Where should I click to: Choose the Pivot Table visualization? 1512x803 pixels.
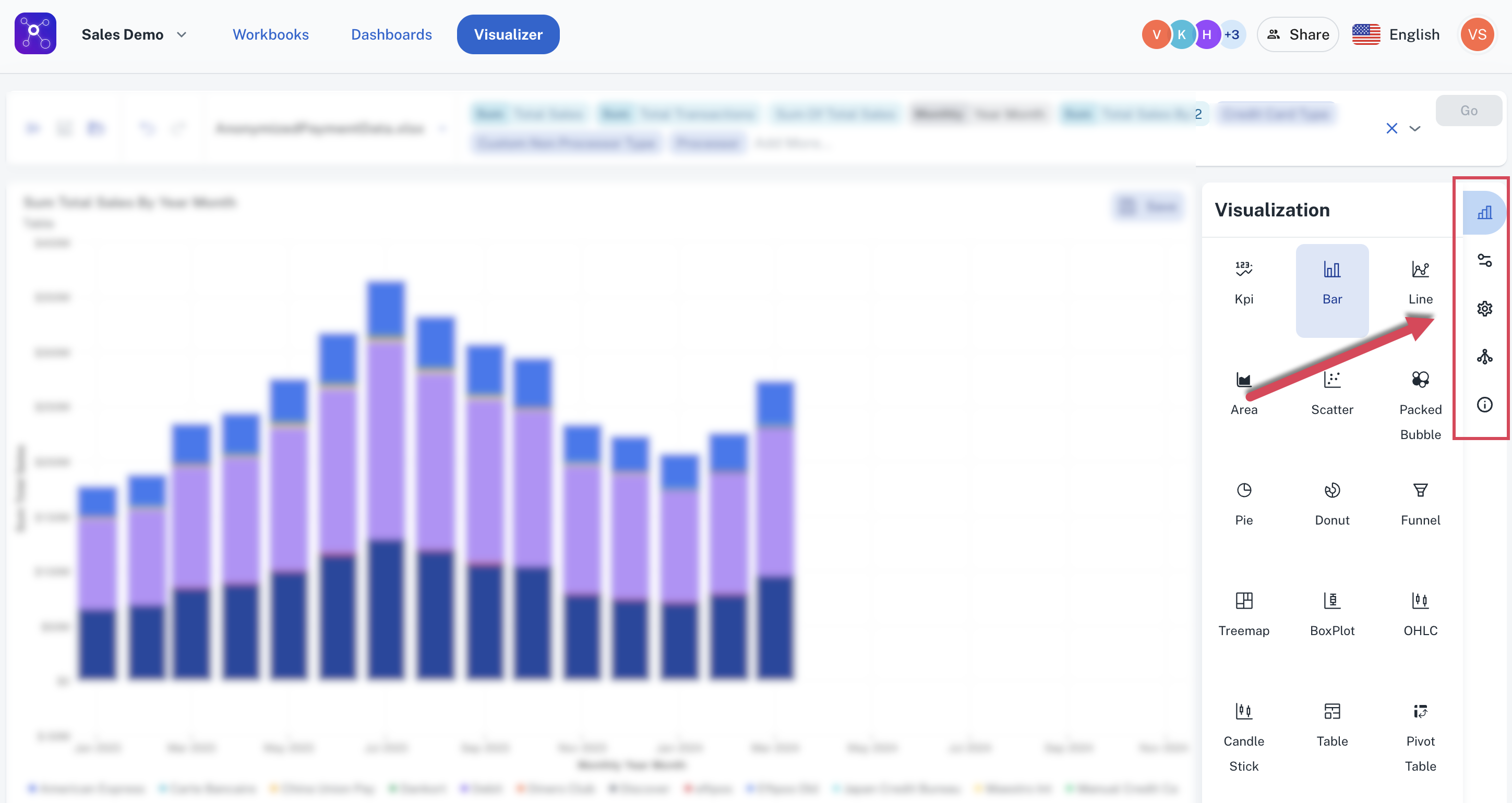(1420, 737)
